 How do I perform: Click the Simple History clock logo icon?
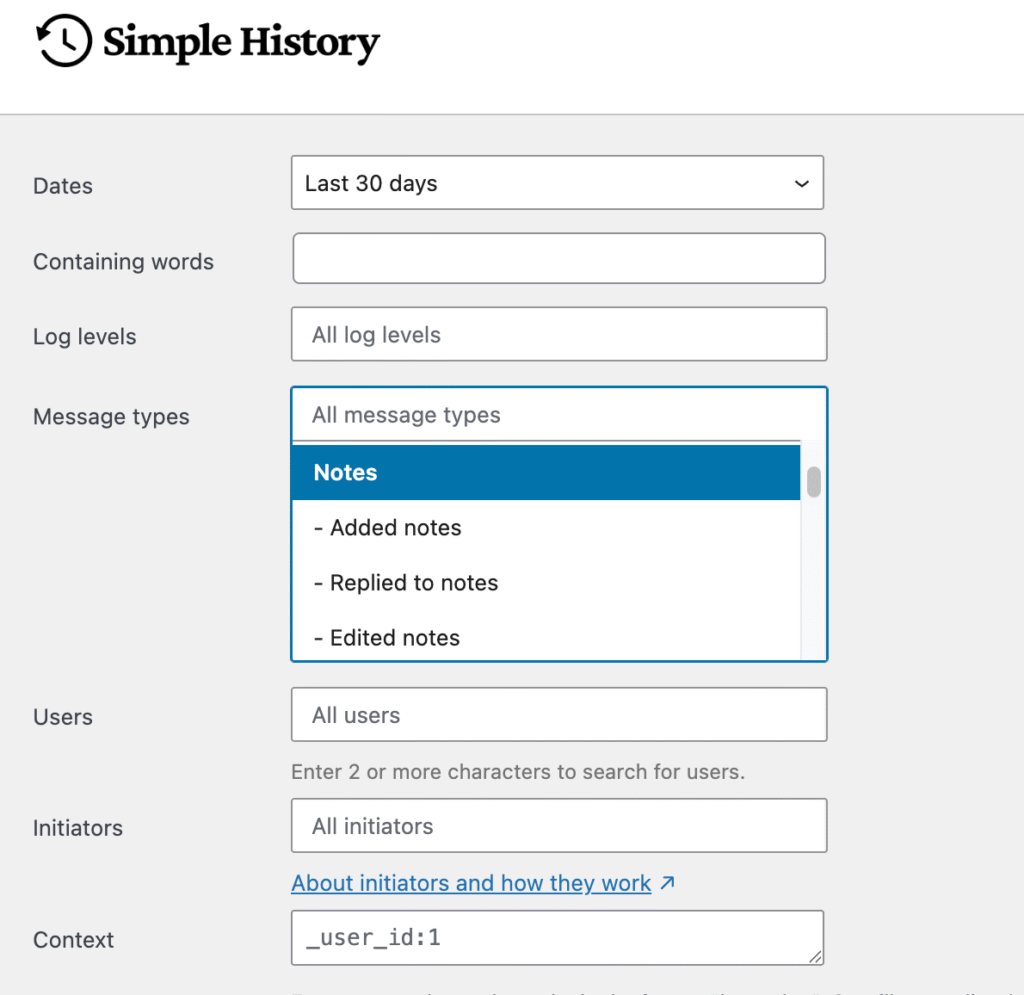[64, 41]
